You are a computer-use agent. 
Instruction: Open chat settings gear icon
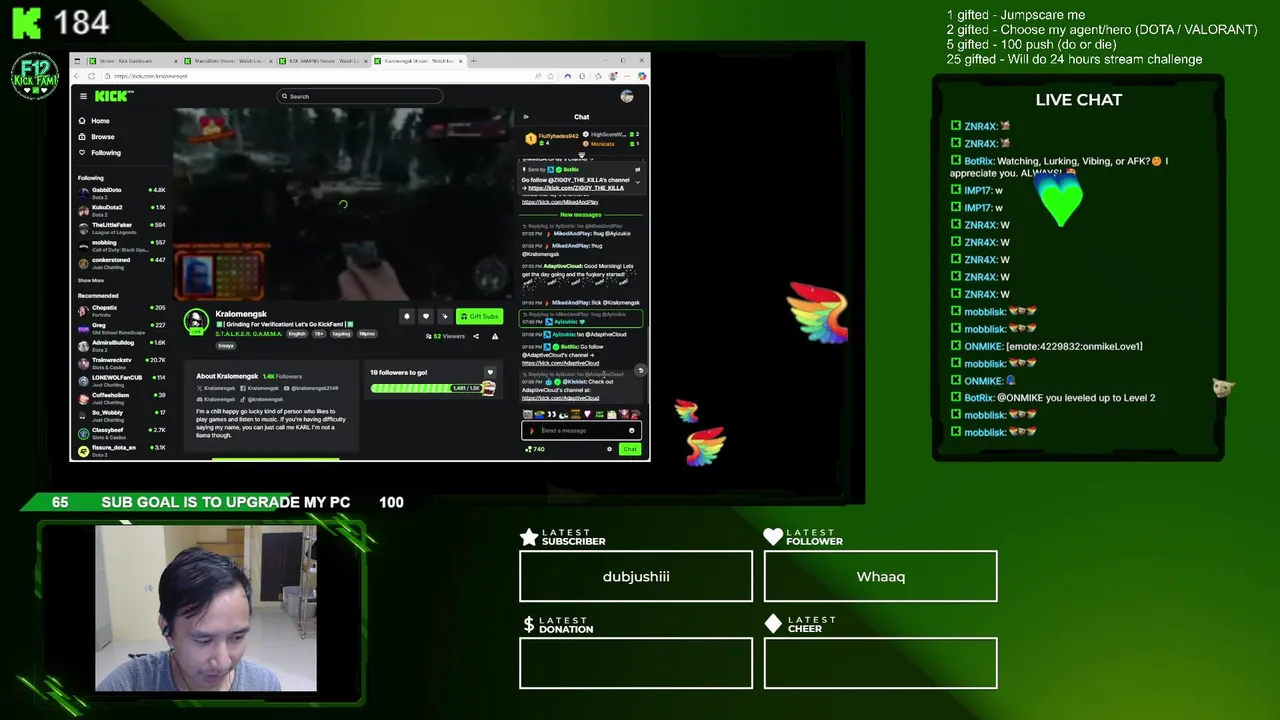(x=609, y=449)
